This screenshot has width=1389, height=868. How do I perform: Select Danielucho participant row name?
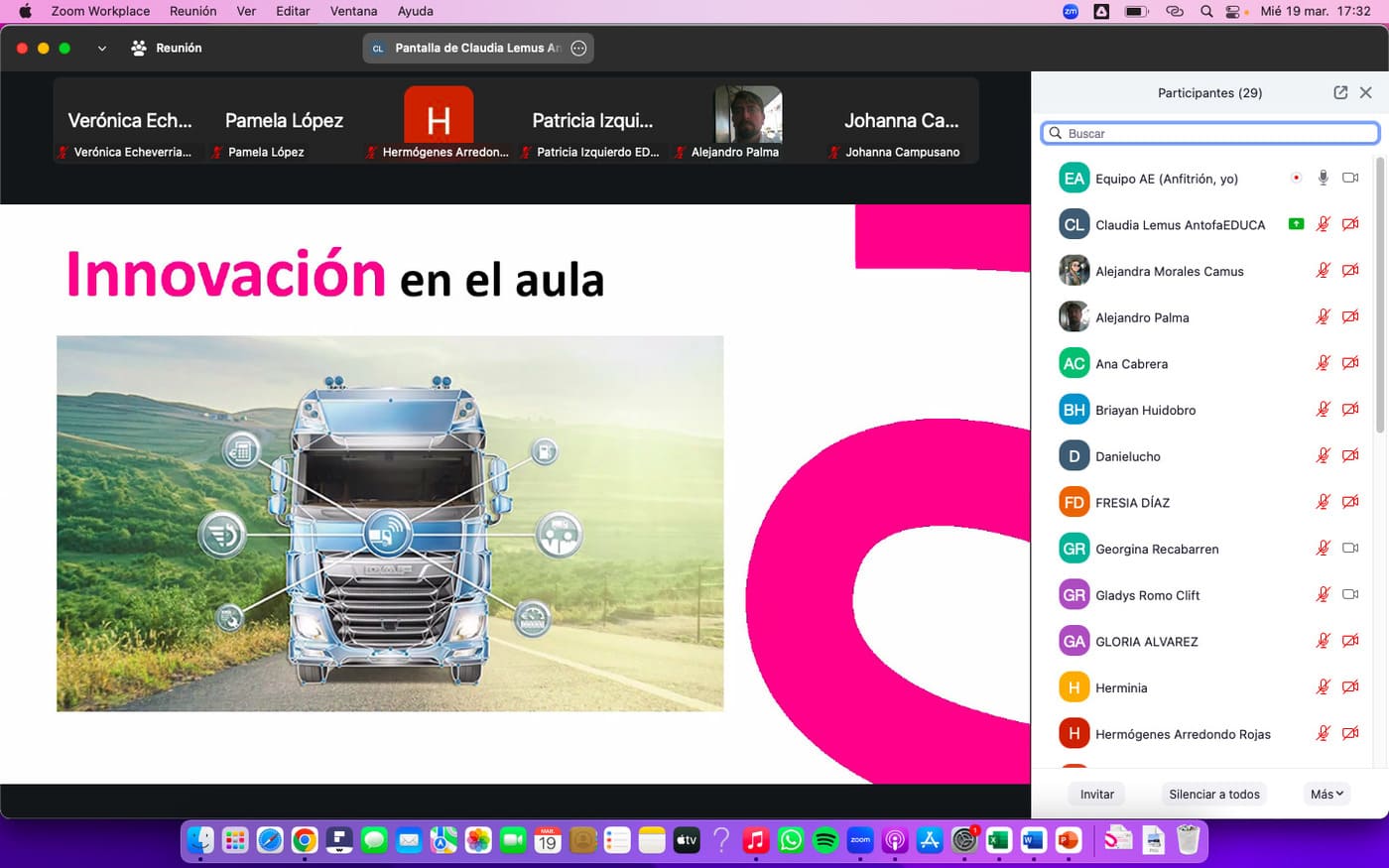click(1128, 456)
